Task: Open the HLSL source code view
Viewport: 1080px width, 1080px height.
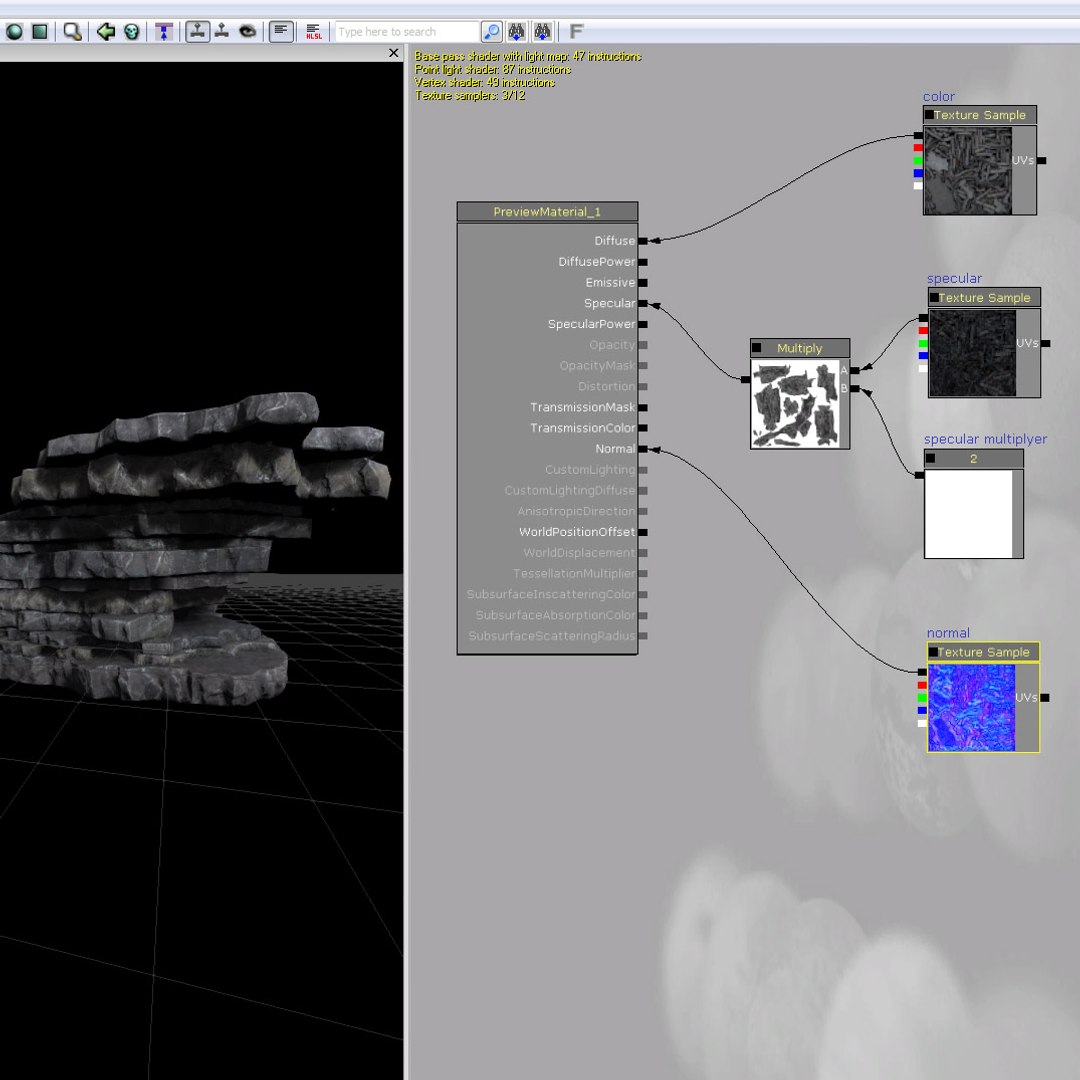Action: click(x=314, y=32)
